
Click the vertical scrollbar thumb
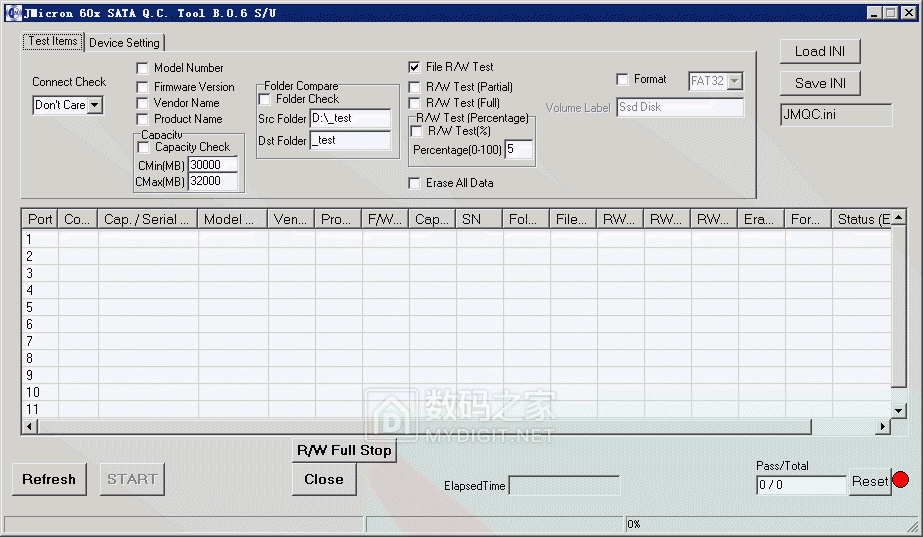[898, 306]
